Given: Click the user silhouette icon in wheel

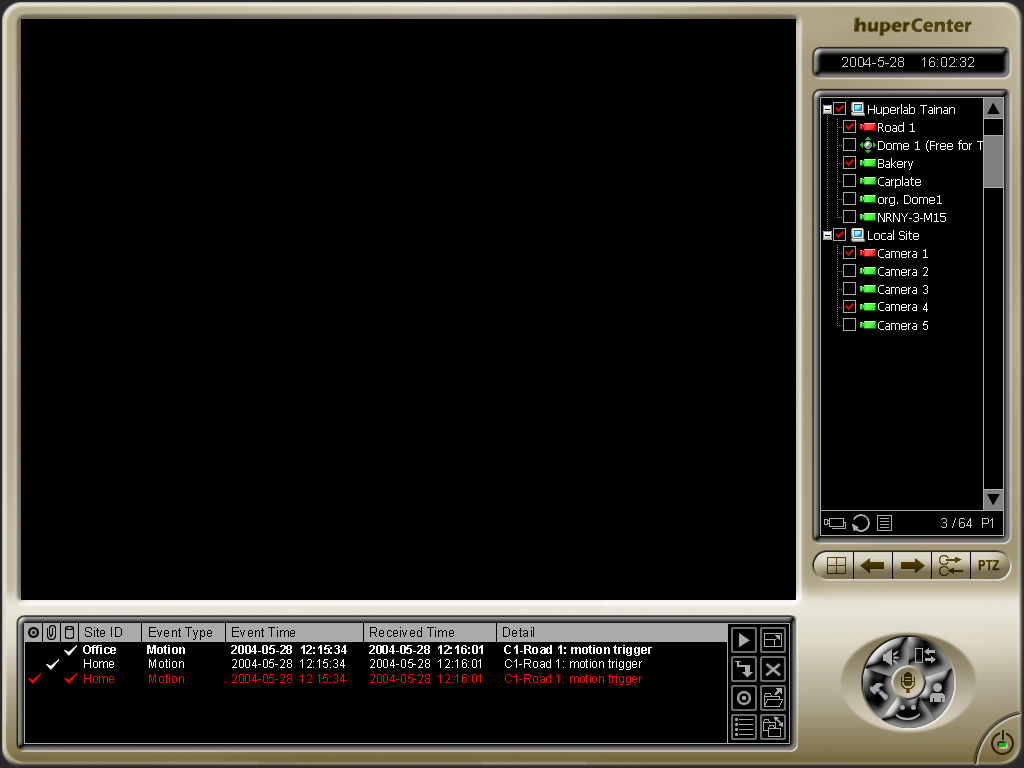Looking at the screenshot, I should point(937,692).
